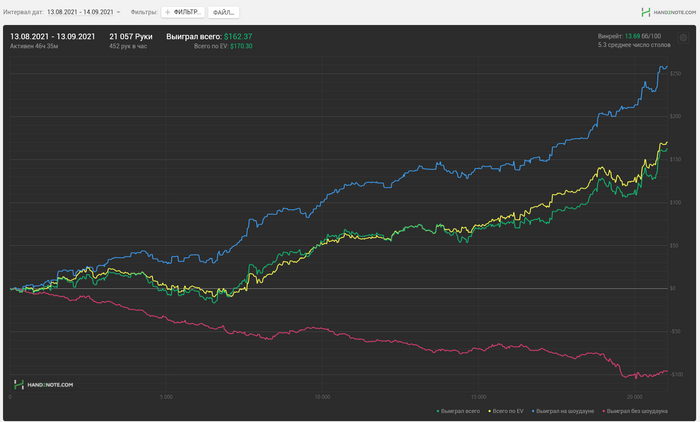Click the $50 y-axis label
This screenshot has height=422, width=700.
pyautogui.click(x=674, y=246)
